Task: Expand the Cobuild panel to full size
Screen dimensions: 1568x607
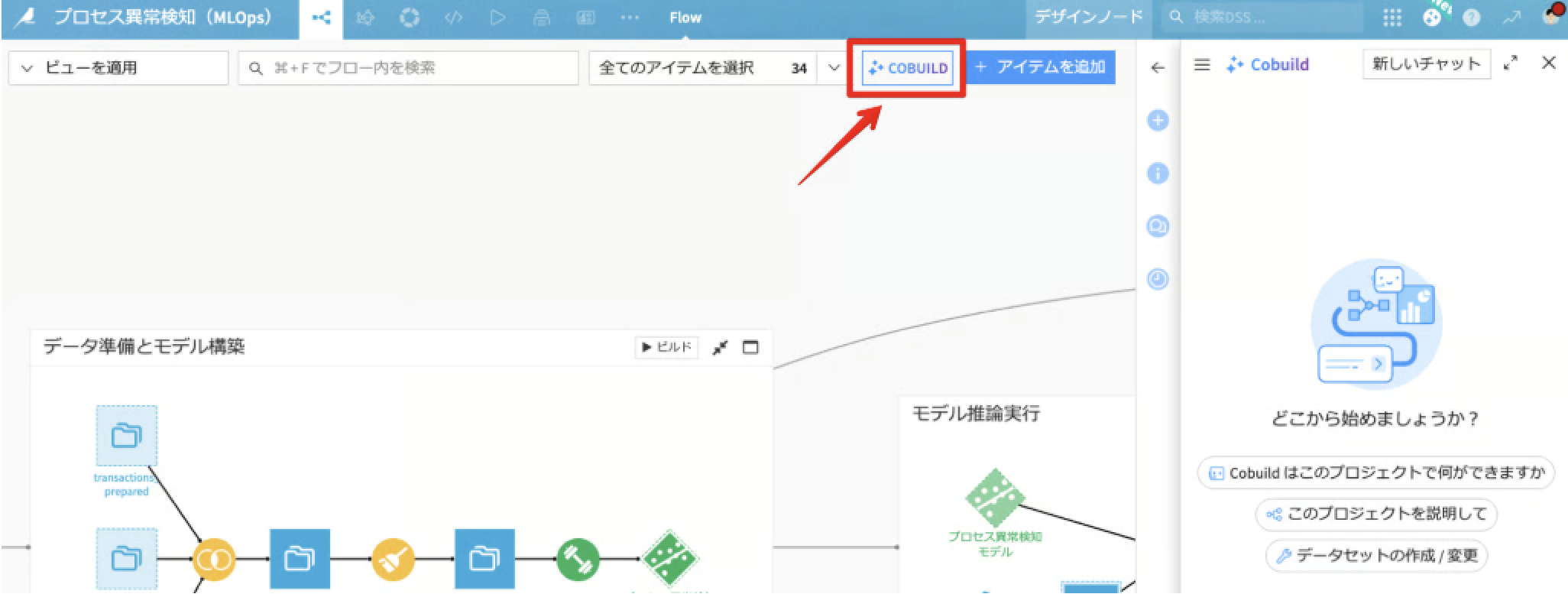Action: pyautogui.click(x=1510, y=64)
